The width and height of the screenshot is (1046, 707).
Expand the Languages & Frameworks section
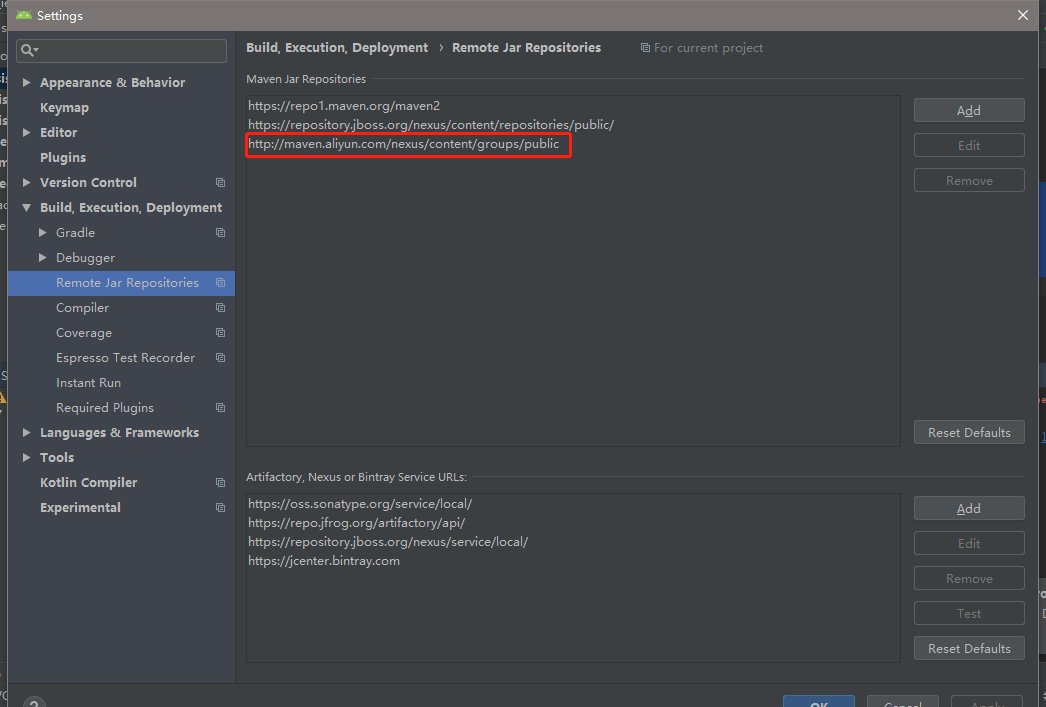[x=27, y=432]
